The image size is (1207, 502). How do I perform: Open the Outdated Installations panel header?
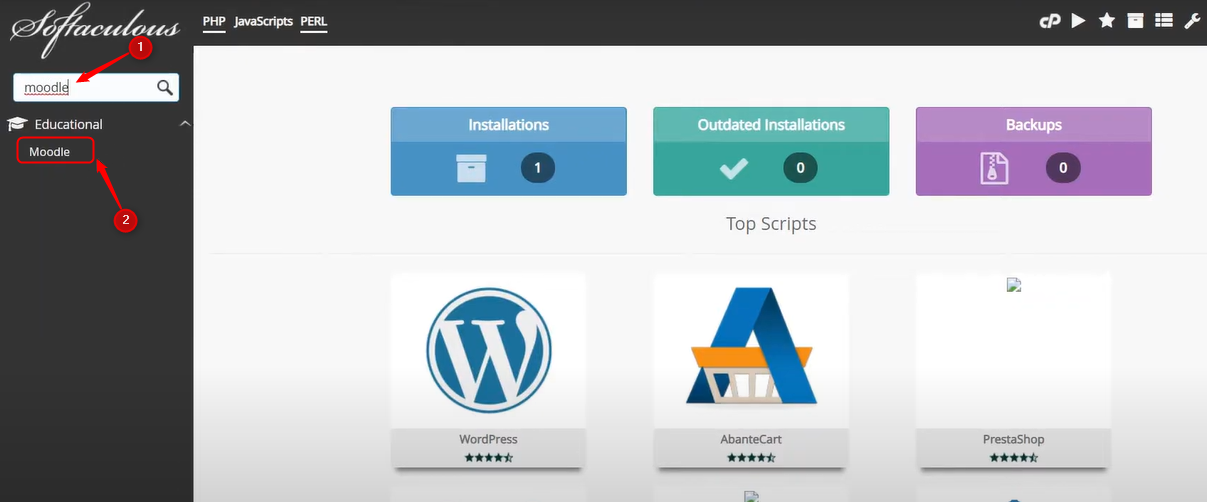coord(771,125)
